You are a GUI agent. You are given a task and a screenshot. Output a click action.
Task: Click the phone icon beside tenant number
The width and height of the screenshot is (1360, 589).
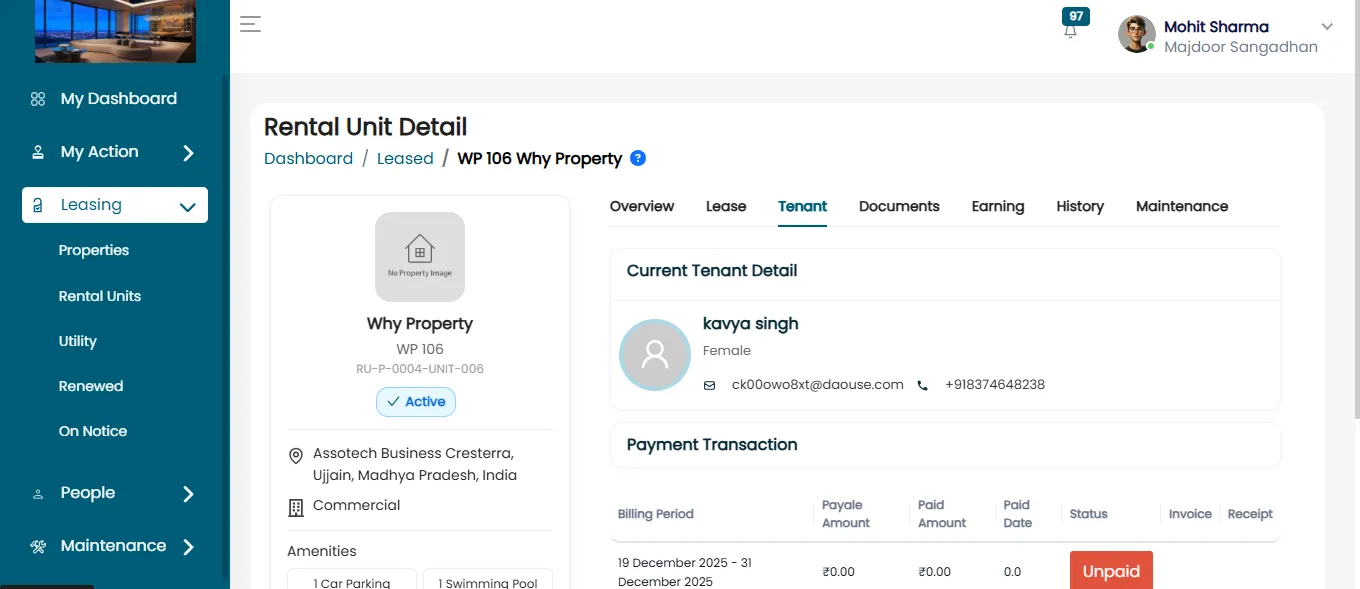[923, 385]
